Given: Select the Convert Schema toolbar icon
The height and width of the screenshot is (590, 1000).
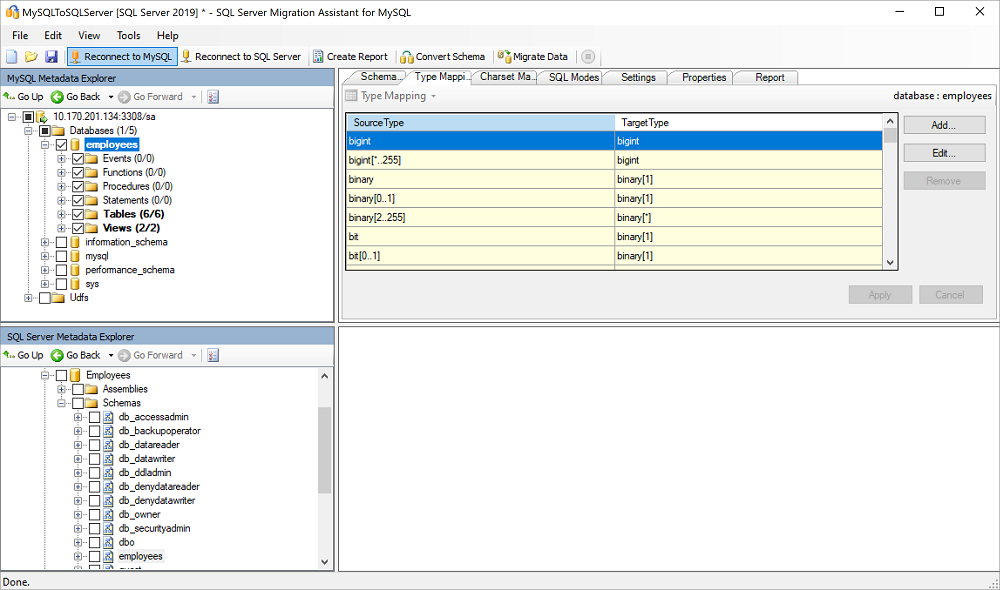Looking at the screenshot, I should [x=405, y=57].
